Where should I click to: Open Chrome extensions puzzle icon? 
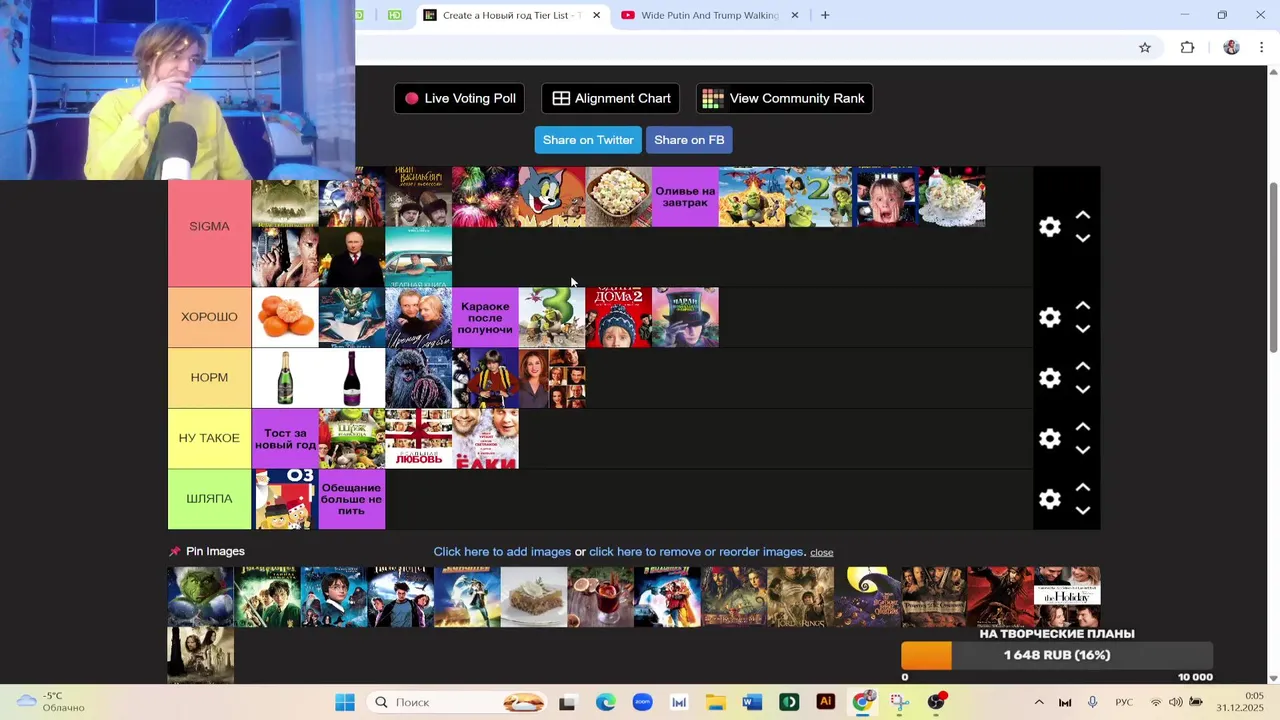click(1187, 47)
